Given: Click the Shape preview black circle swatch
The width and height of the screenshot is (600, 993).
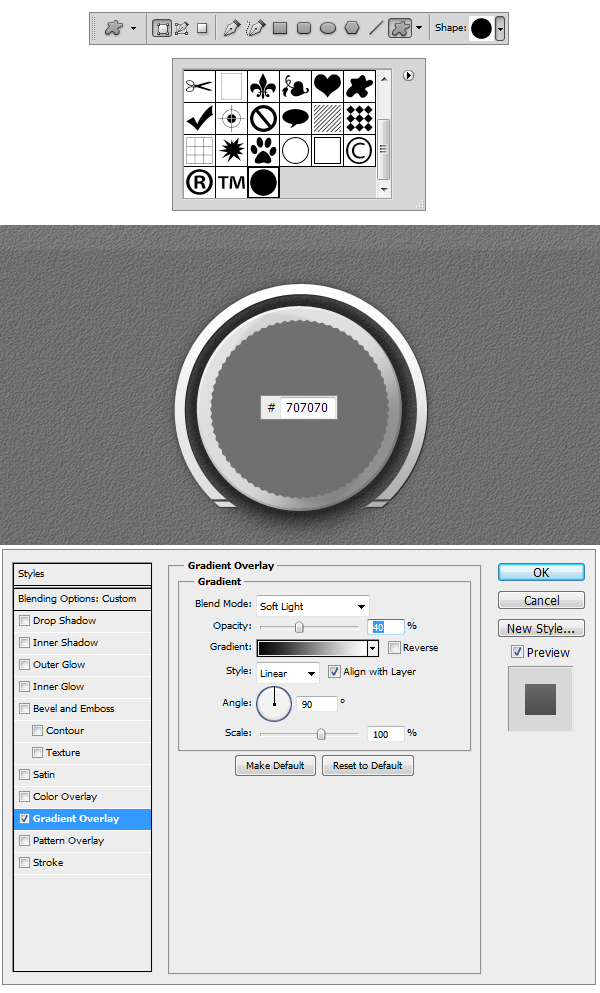Looking at the screenshot, I should (x=482, y=28).
